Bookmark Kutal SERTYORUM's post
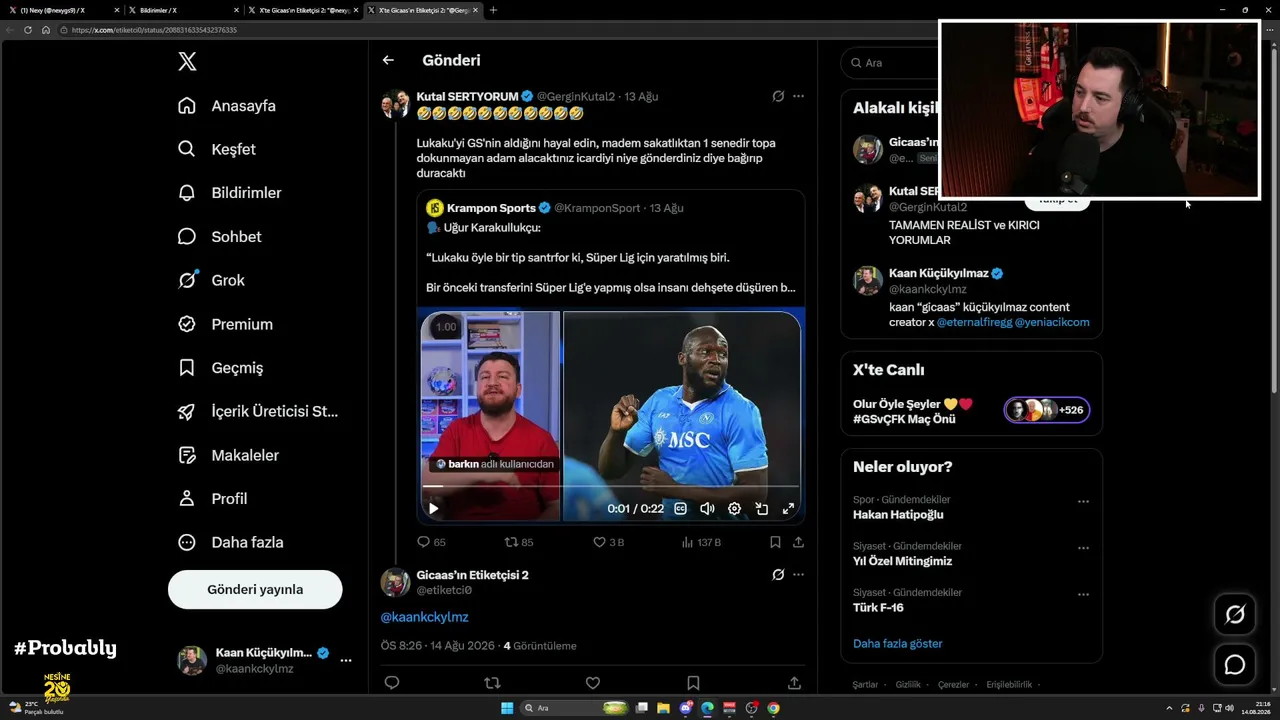This screenshot has width=1280, height=720. click(x=775, y=542)
